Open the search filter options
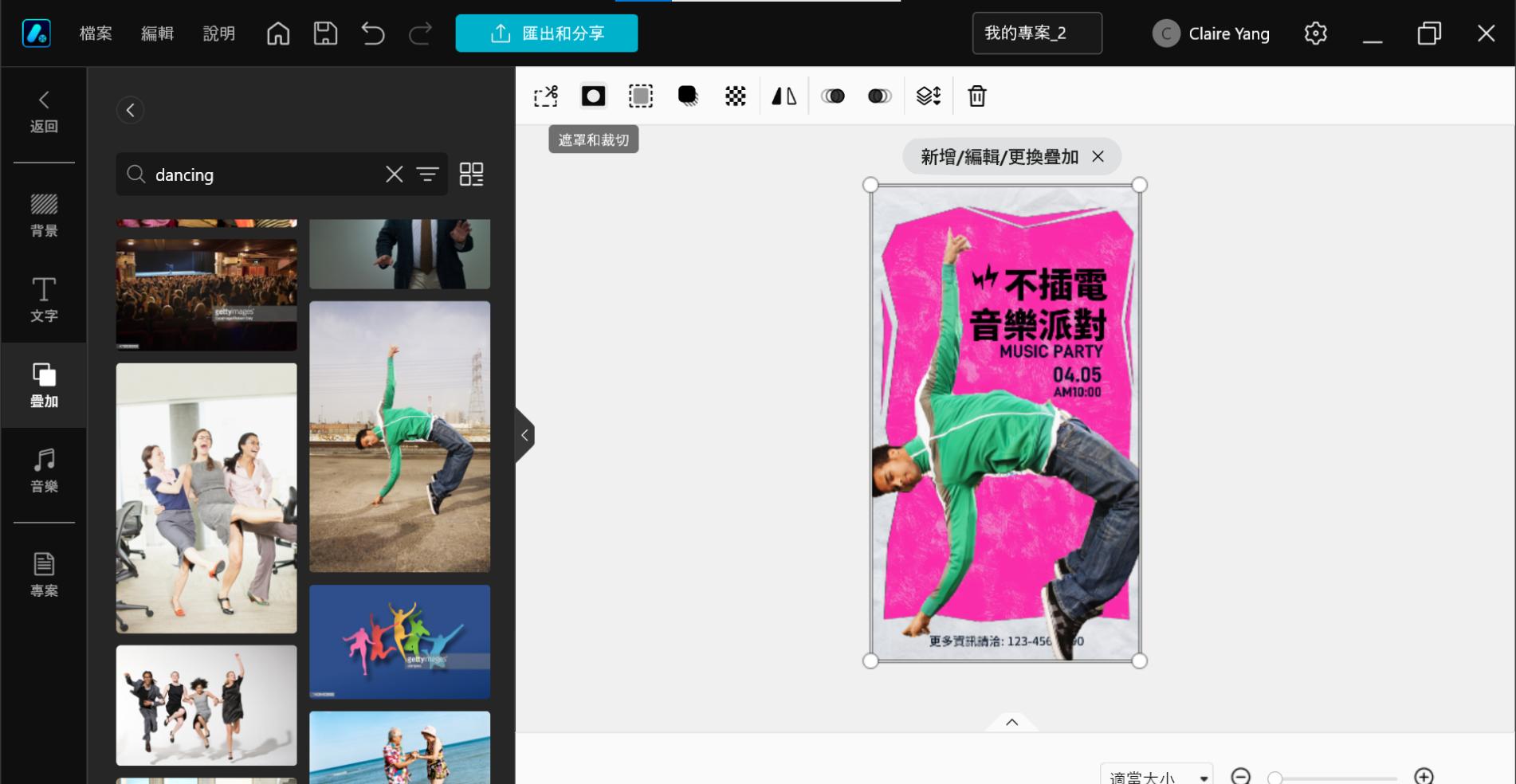This screenshot has width=1516, height=784. (x=428, y=174)
